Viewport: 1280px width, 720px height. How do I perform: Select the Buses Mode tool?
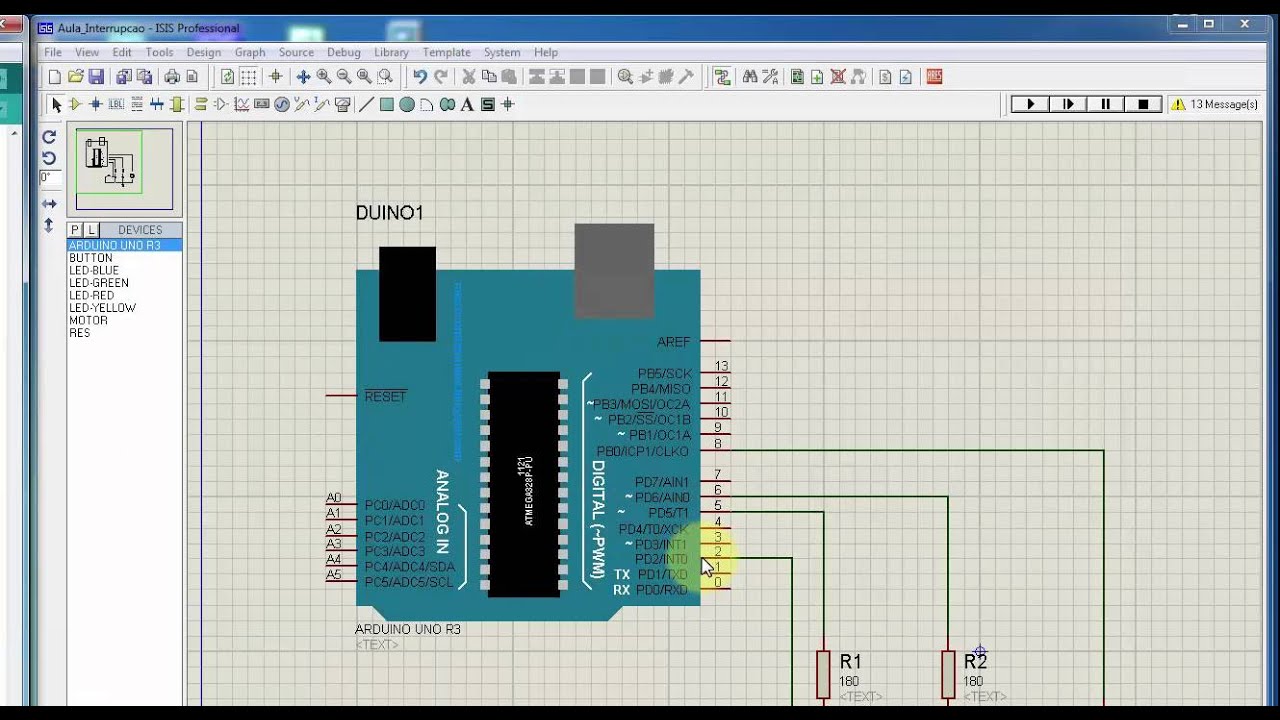(157, 104)
